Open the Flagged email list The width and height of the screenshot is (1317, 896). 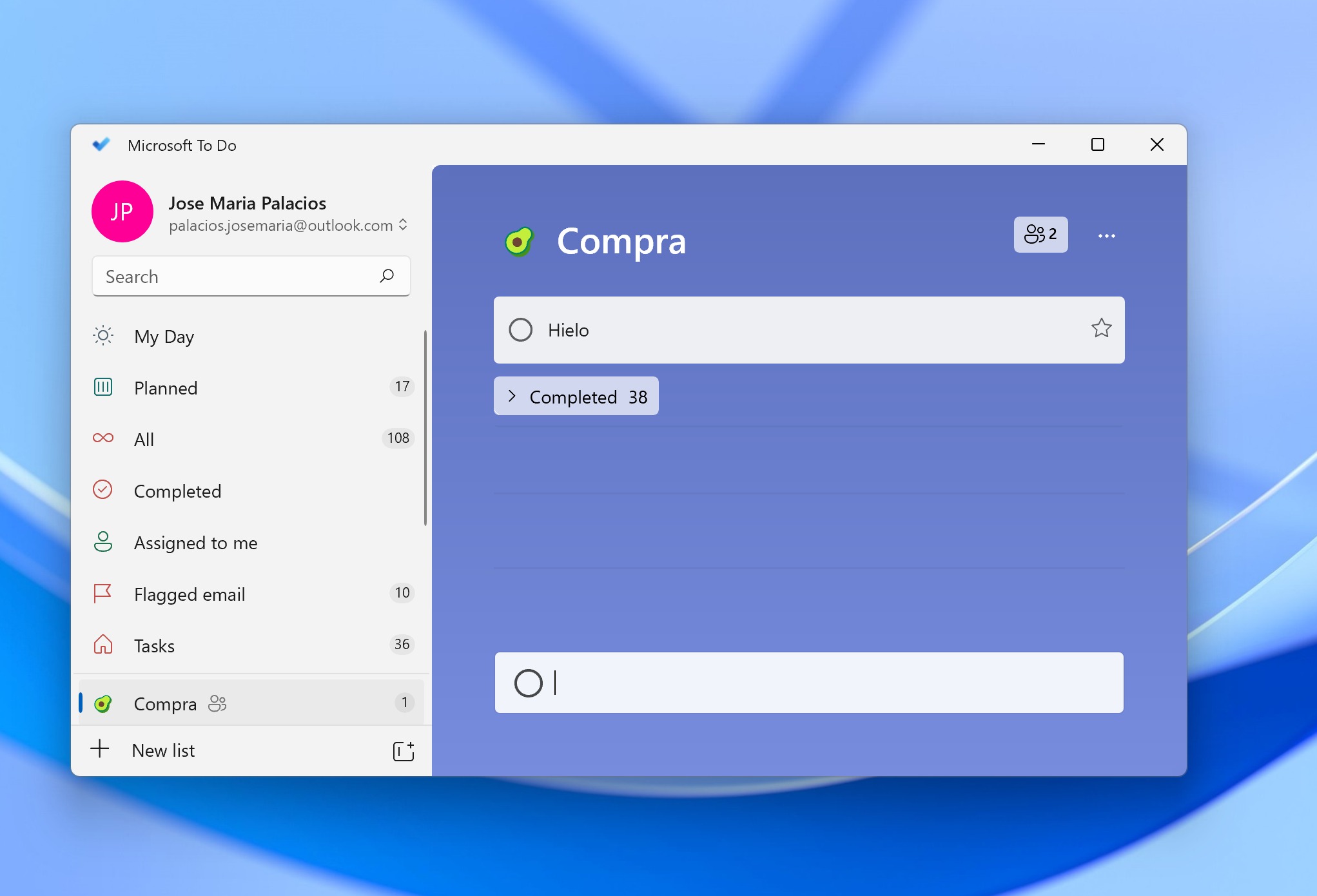tap(251, 594)
